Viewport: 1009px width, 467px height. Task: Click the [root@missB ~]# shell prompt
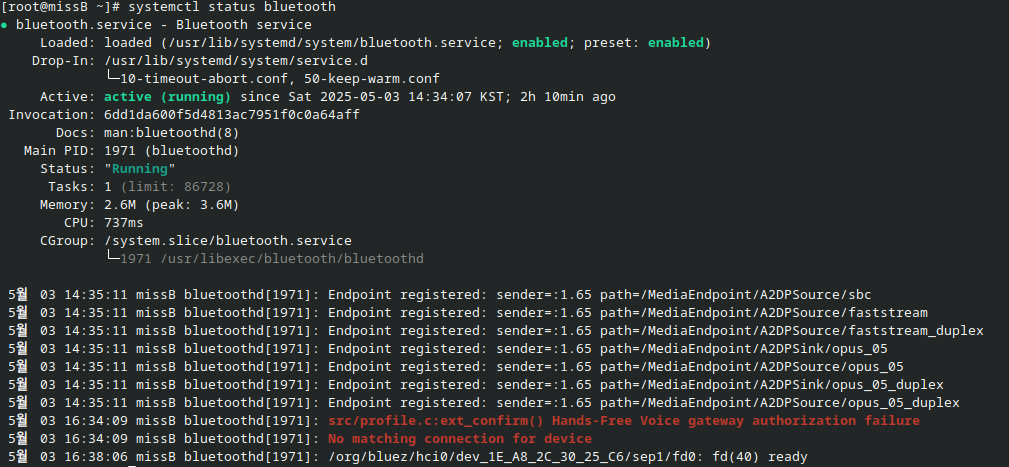click(x=60, y=7)
